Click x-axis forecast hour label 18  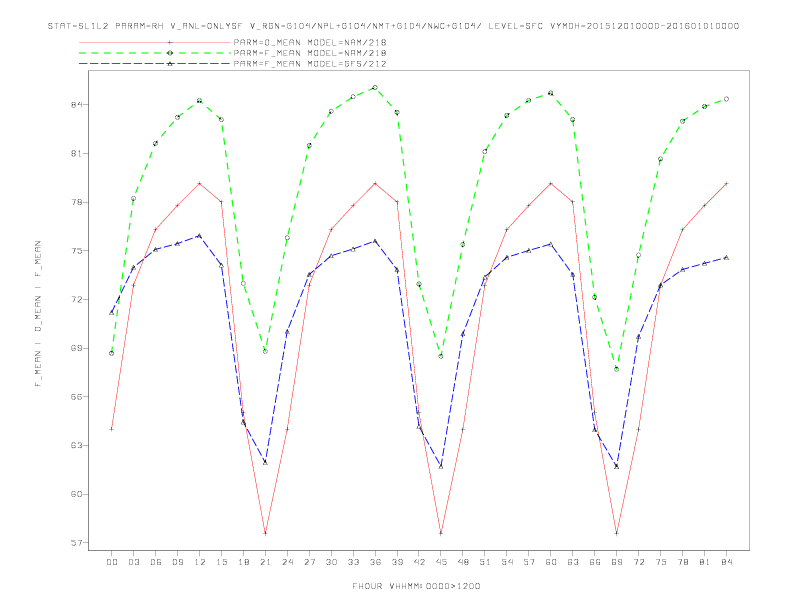(243, 562)
